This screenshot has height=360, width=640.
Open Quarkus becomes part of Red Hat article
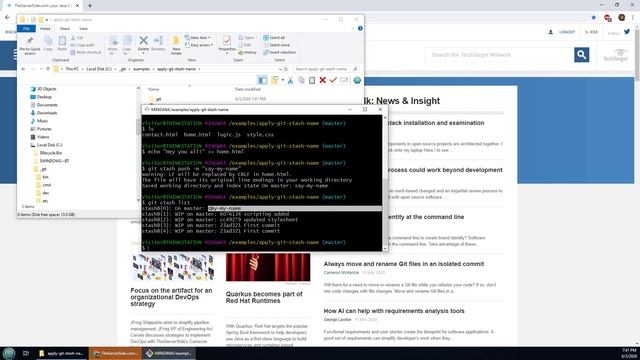(264, 298)
